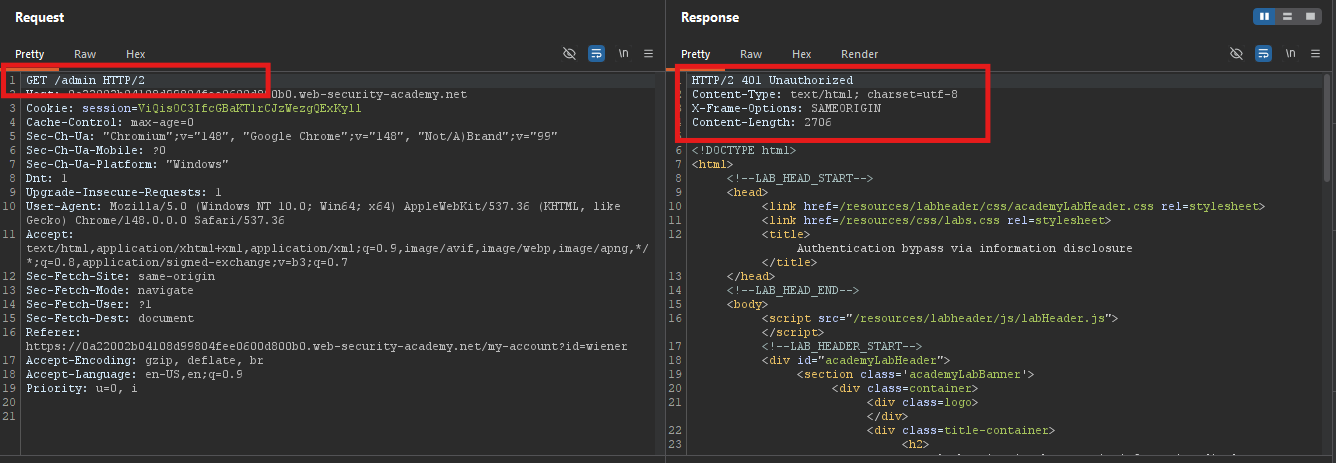Select the top-bottom stacked layout icon
Screen dimensions: 1336x463
1287,17
